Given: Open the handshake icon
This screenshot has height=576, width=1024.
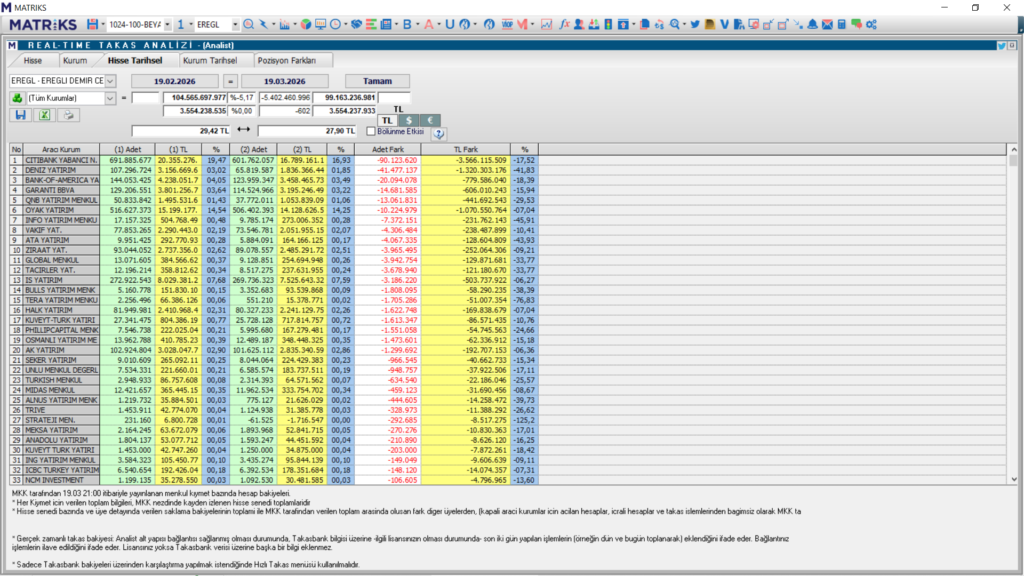Looking at the screenshot, I should [356, 24].
